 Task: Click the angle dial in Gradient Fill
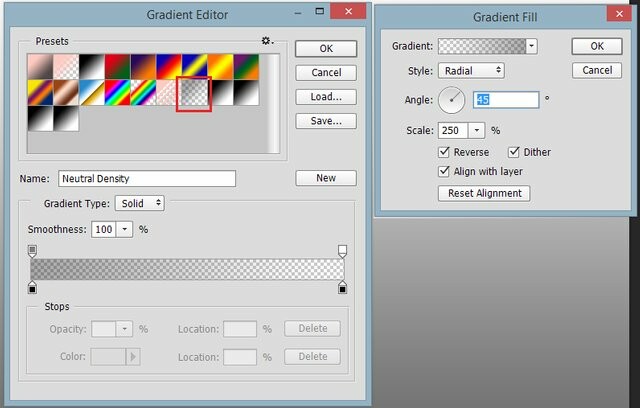(x=451, y=100)
